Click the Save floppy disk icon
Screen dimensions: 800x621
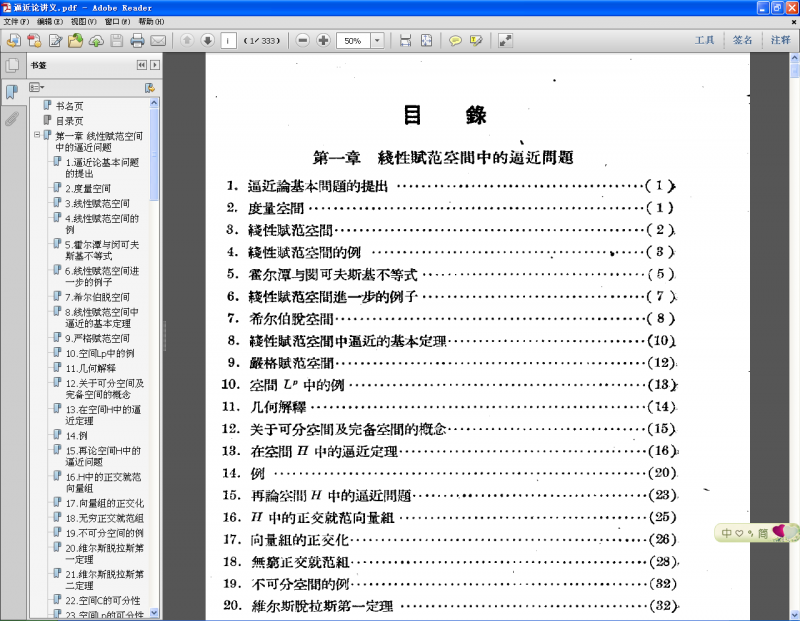[117, 40]
